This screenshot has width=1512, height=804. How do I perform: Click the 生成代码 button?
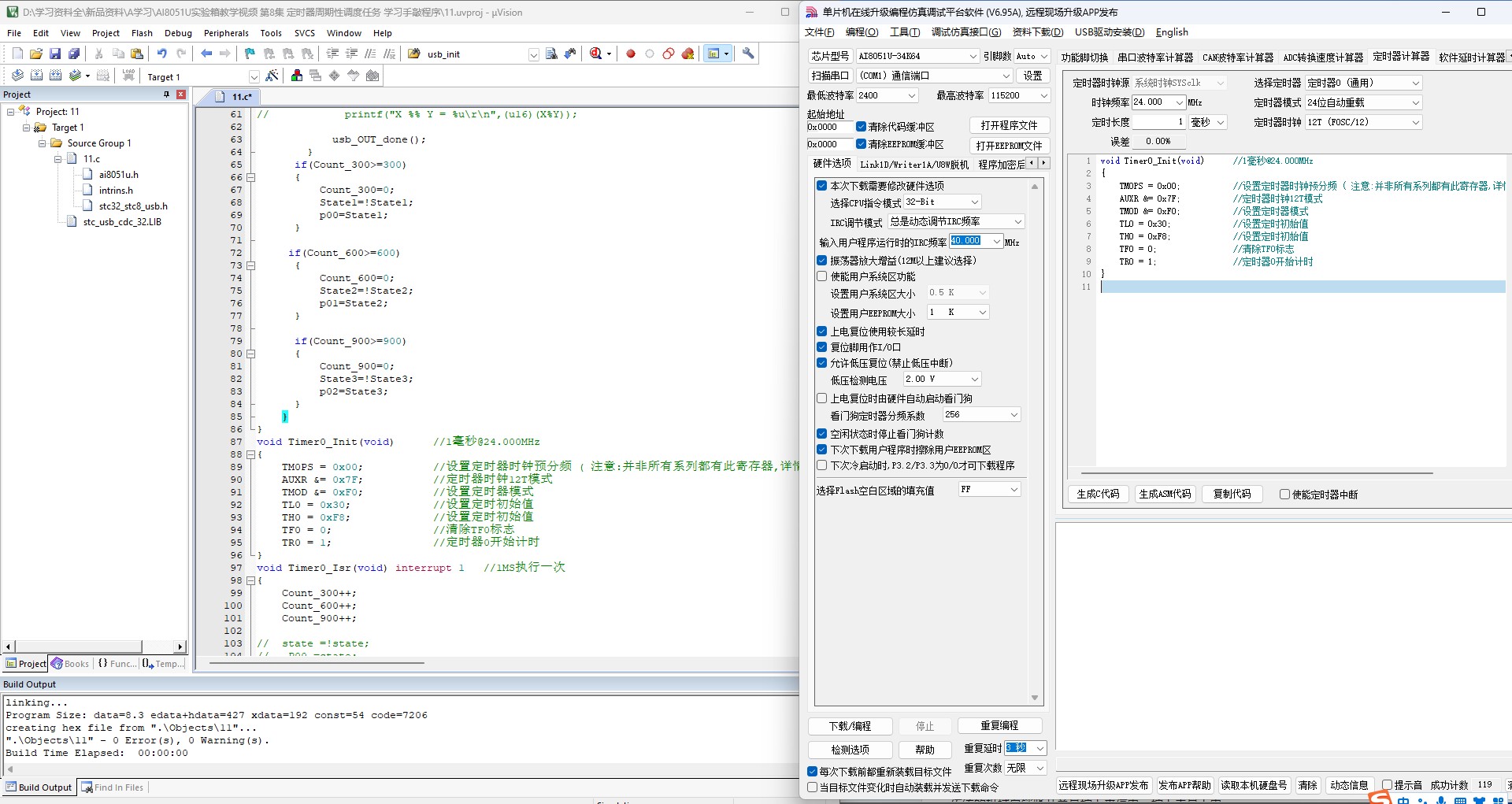tap(1098, 494)
